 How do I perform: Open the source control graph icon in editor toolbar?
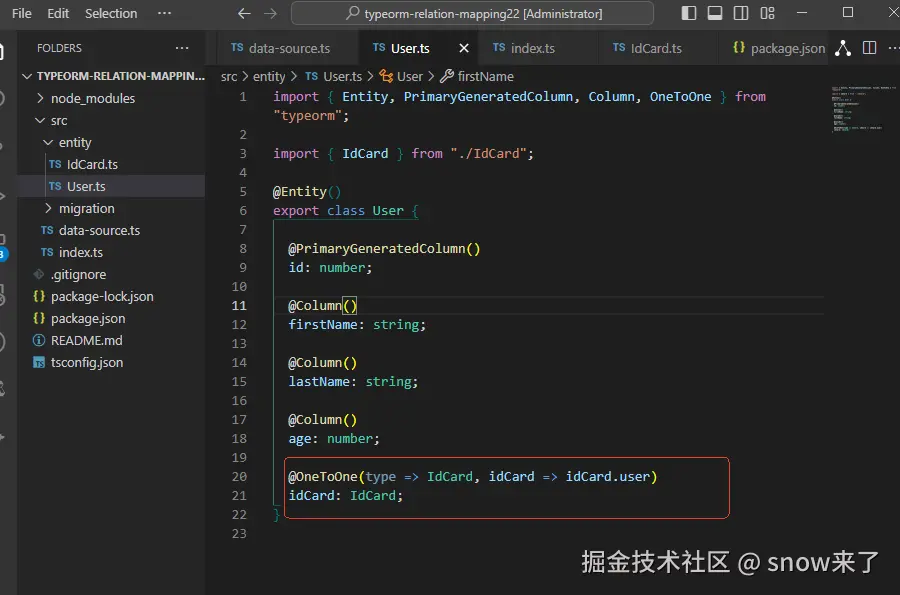tap(843, 48)
